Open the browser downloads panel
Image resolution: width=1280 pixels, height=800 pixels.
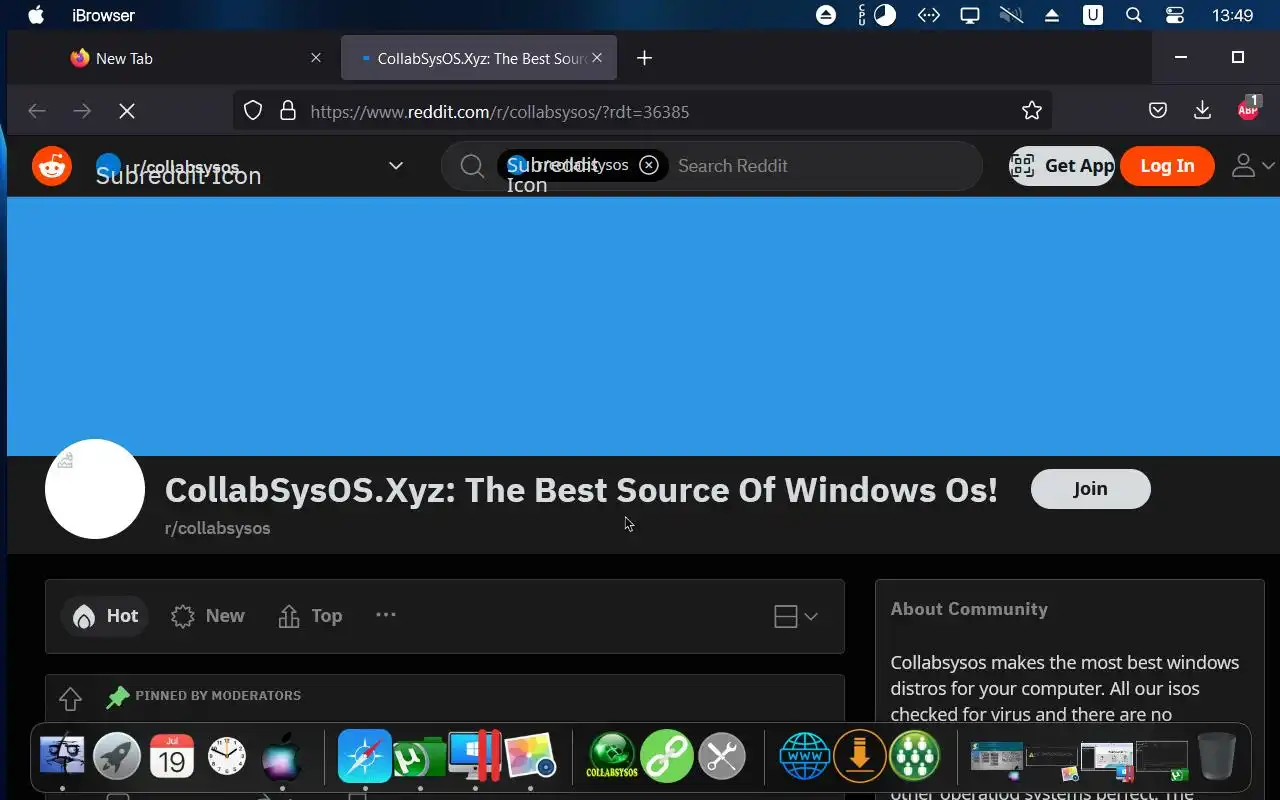[x=1203, y=111]
